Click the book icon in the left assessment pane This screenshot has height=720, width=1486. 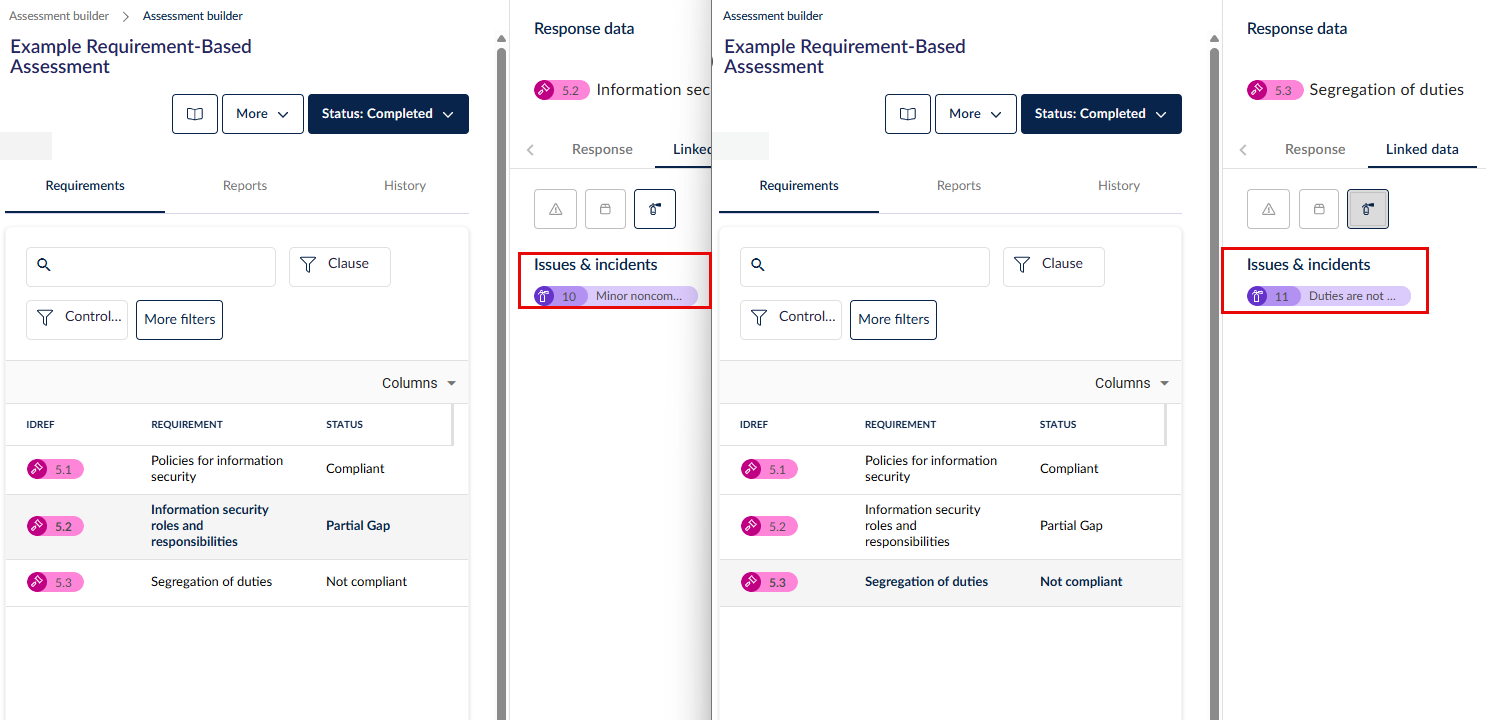coord(195,114)
